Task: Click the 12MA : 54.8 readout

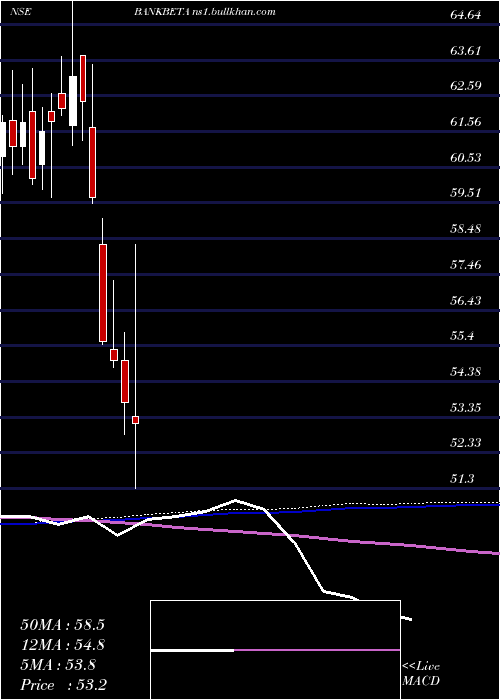Action: point(62,645)
